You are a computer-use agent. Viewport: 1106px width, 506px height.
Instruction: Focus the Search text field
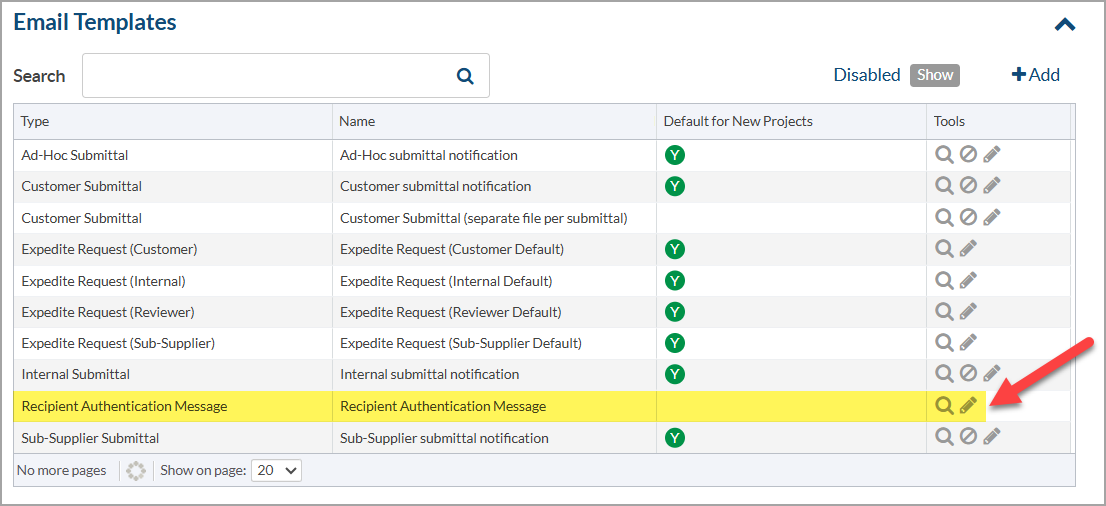265,76
